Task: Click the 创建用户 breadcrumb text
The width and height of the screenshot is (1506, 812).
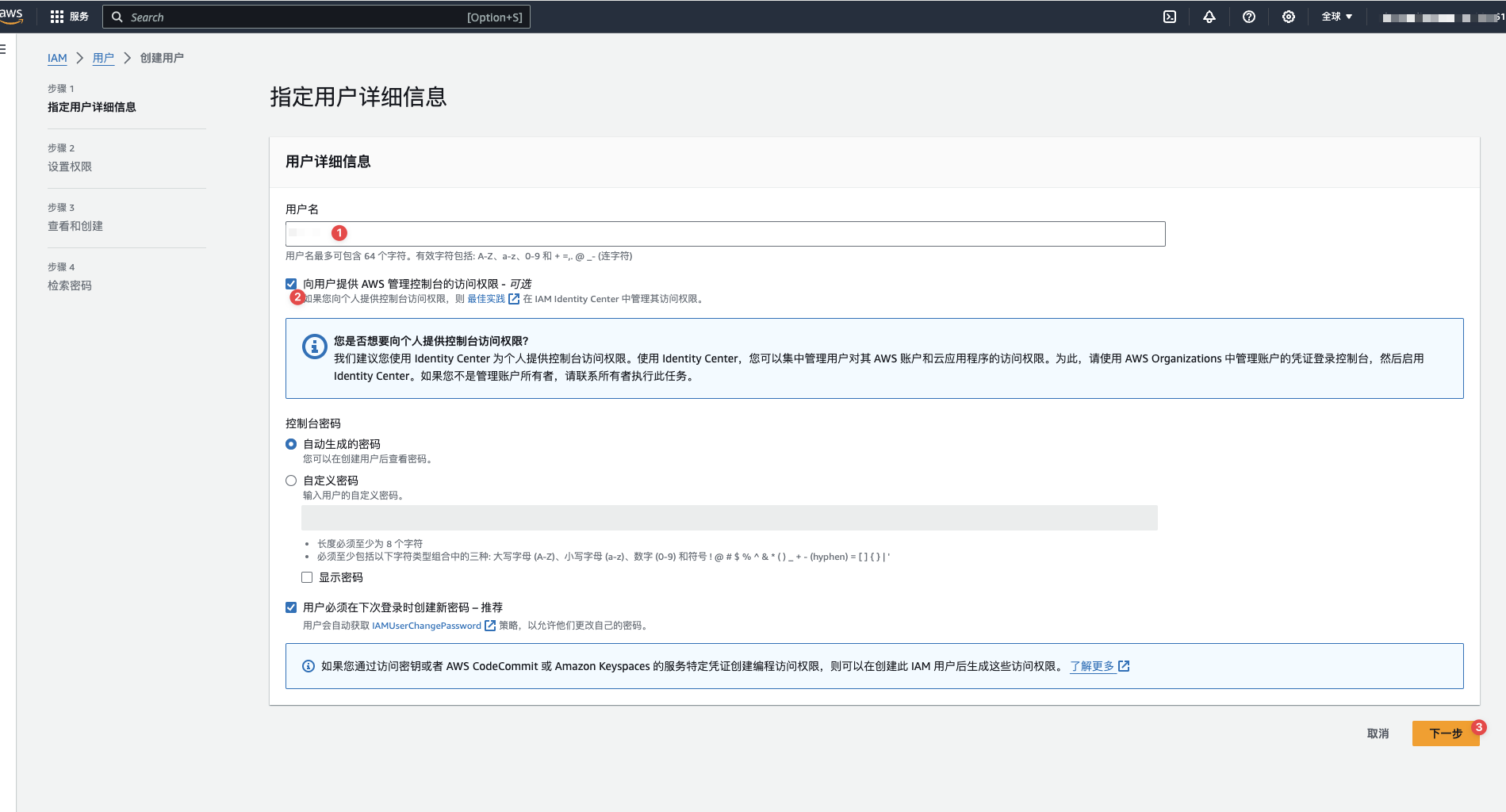Action: click(x=162, y=58)
